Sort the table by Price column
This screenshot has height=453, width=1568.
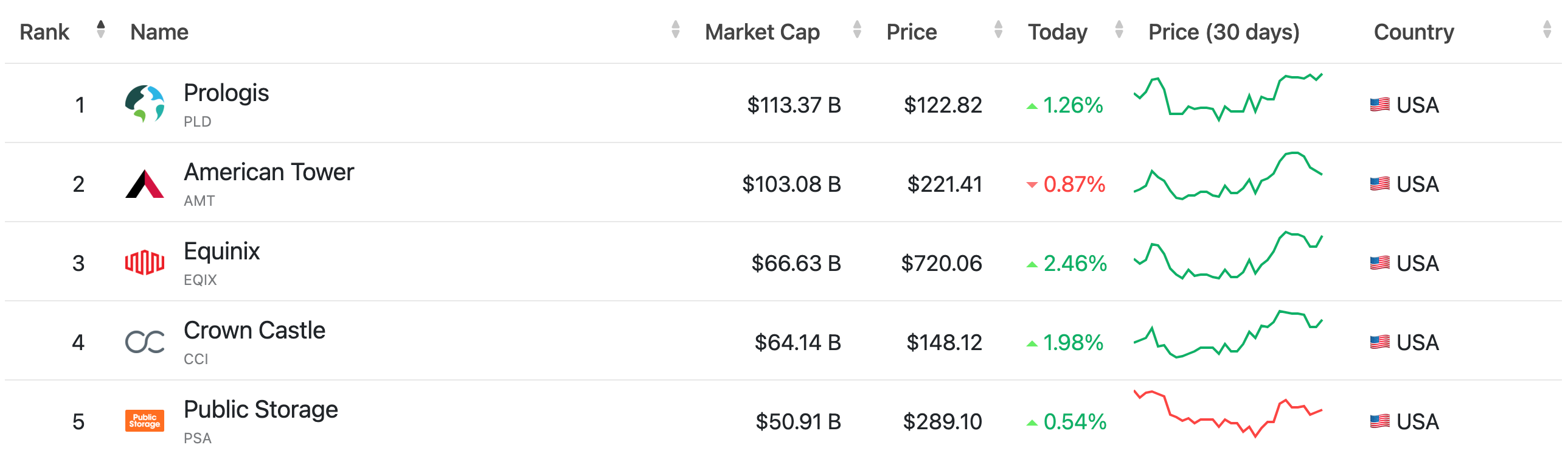[x=997, y=30]
